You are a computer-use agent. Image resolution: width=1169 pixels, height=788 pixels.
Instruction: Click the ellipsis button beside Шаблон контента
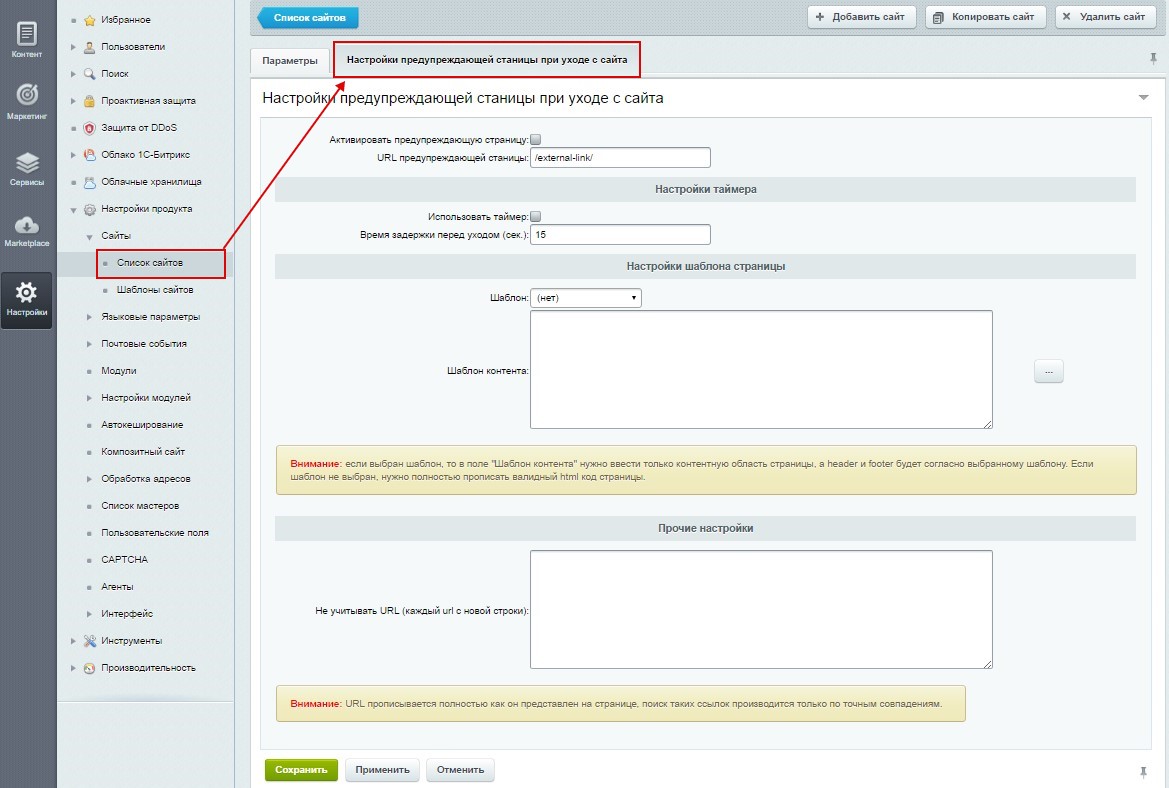coord(1048,371)
